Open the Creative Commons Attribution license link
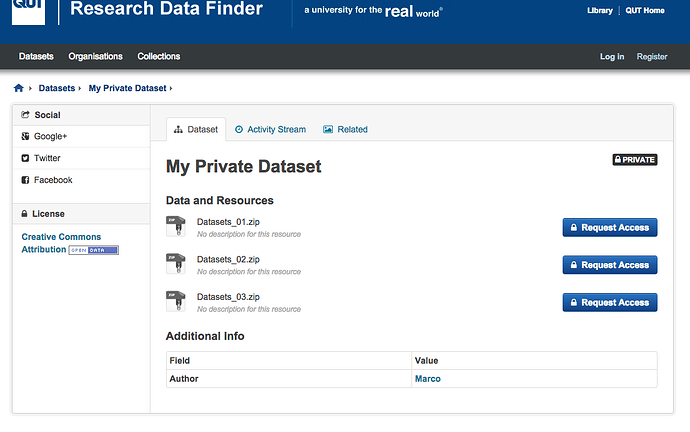The width and height of the screenshot is (690, 432). 61,238
